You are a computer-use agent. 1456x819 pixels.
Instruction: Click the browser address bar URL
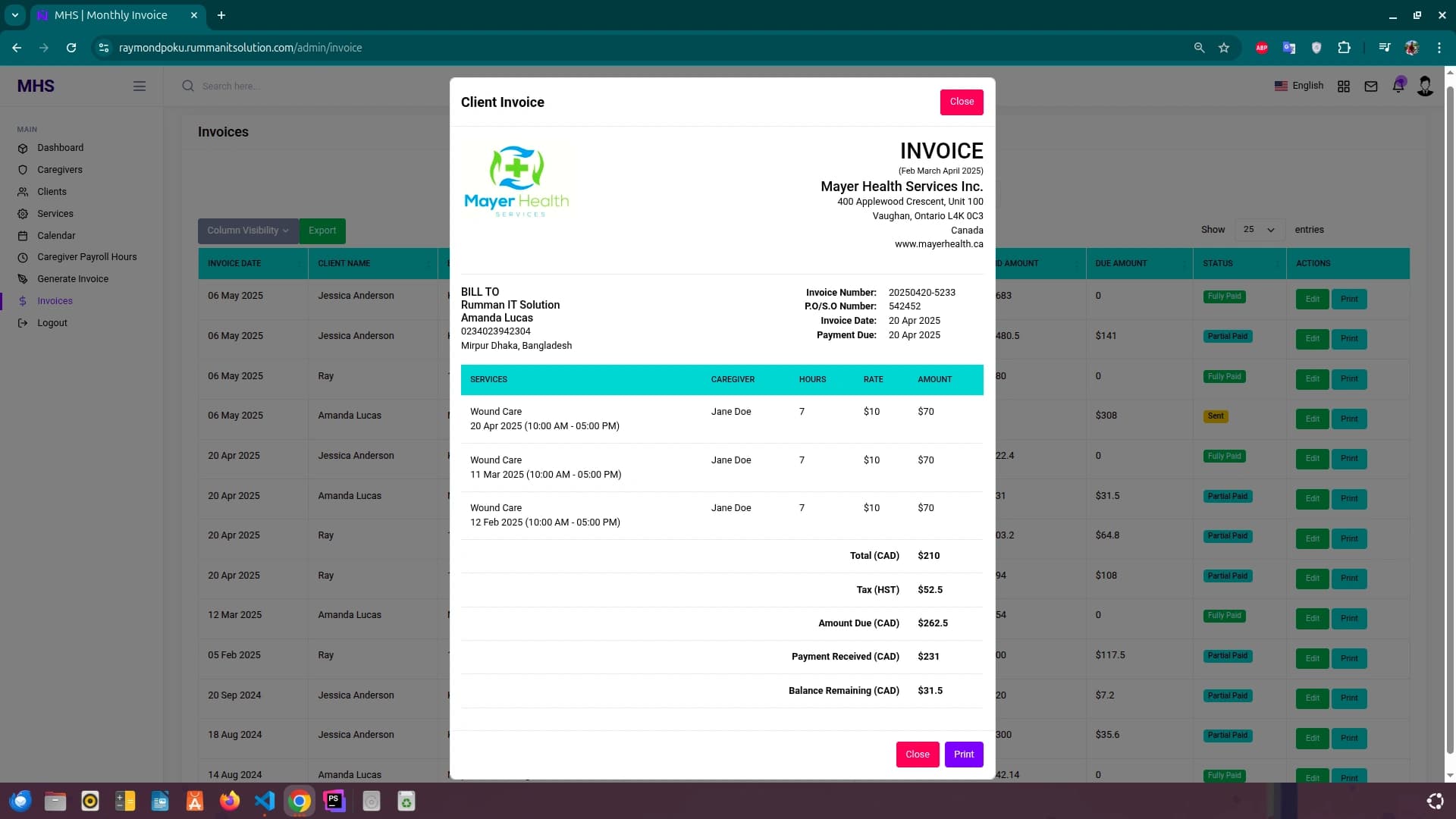[240, 48]
